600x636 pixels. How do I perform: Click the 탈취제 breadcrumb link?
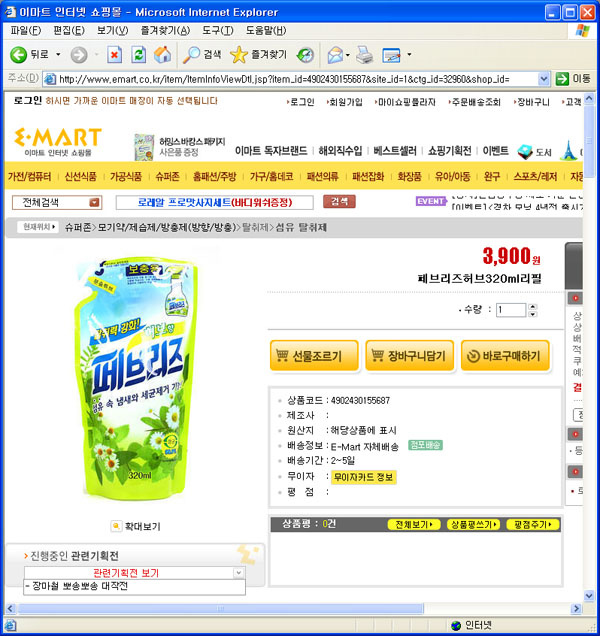pyautogui.click(x=255, y=227)
